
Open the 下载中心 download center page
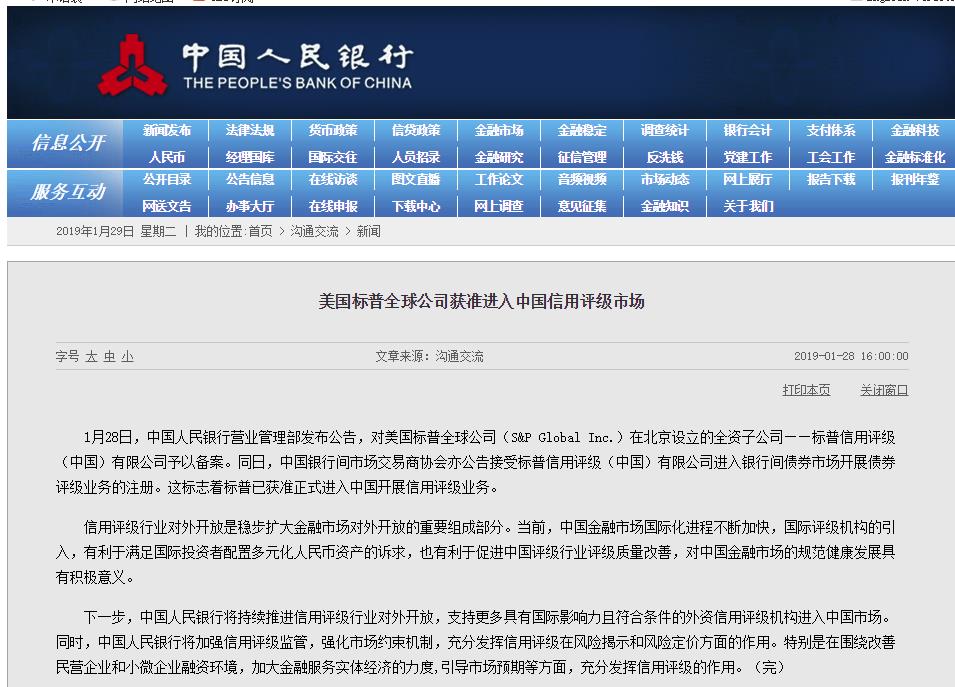point(416,204)
